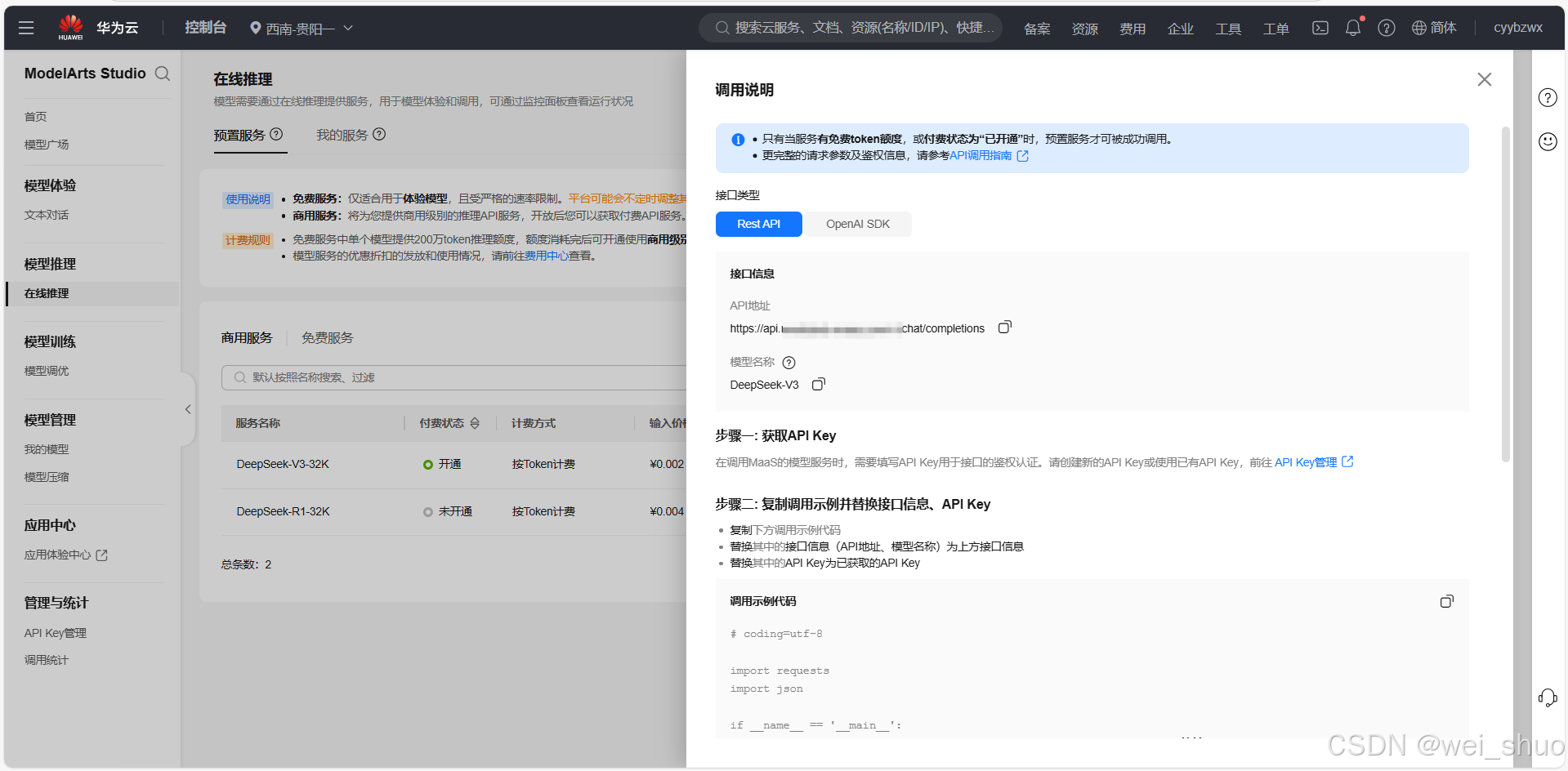Click the top cloud services search field

pos(851,28)
